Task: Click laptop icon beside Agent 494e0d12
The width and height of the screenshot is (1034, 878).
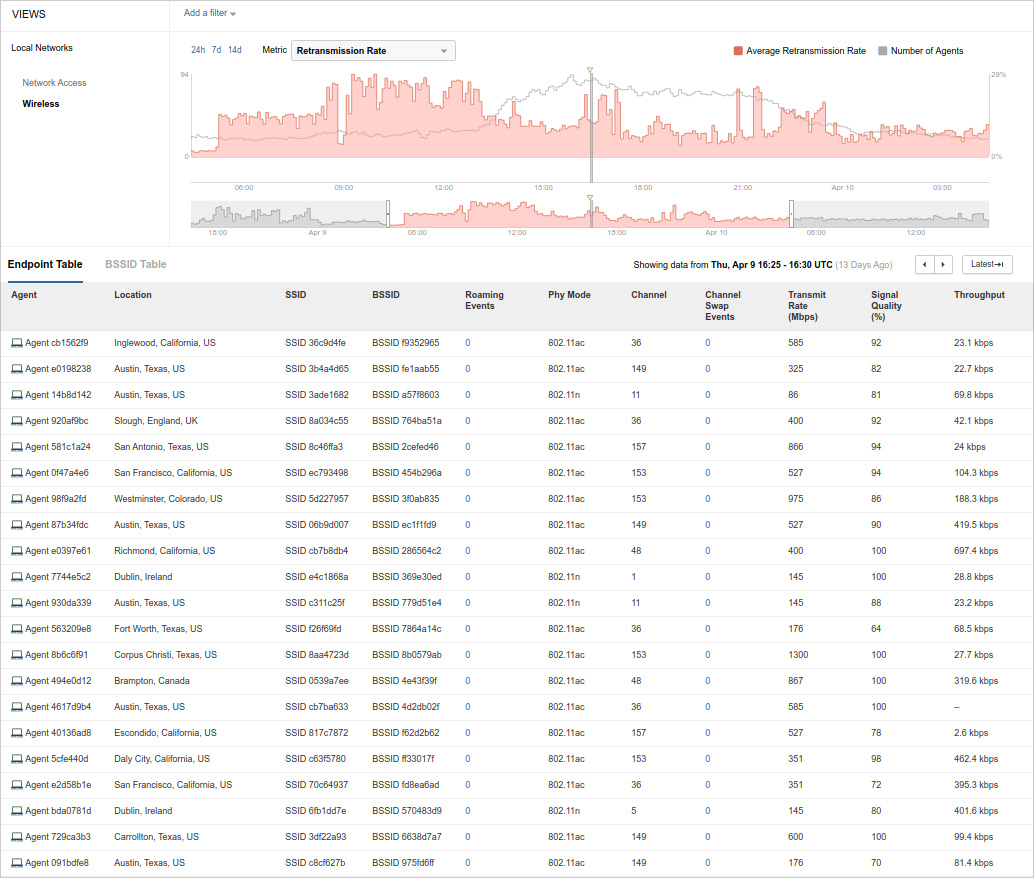Action: tap(16, 681)
